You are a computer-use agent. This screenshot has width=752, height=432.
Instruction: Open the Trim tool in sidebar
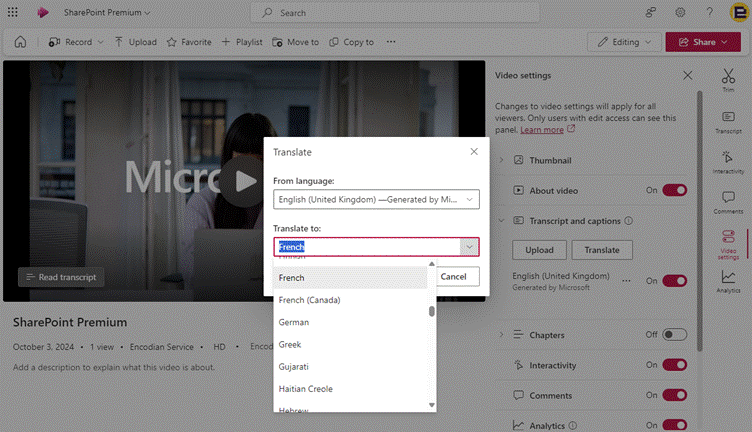point(728,77)
